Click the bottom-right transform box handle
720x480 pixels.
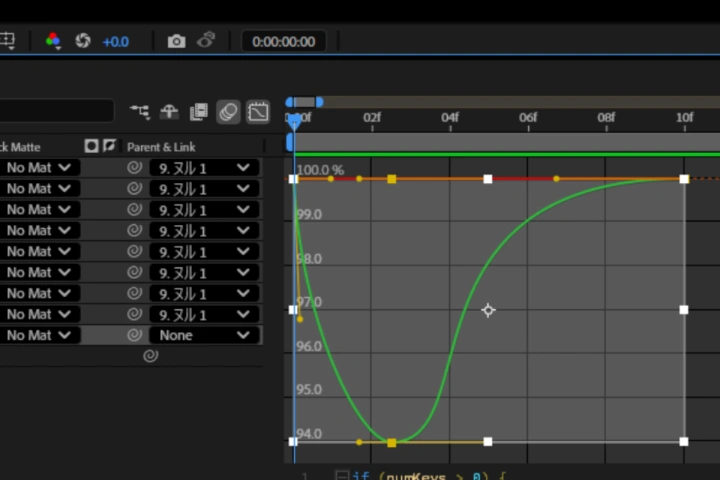coord(684,442)
